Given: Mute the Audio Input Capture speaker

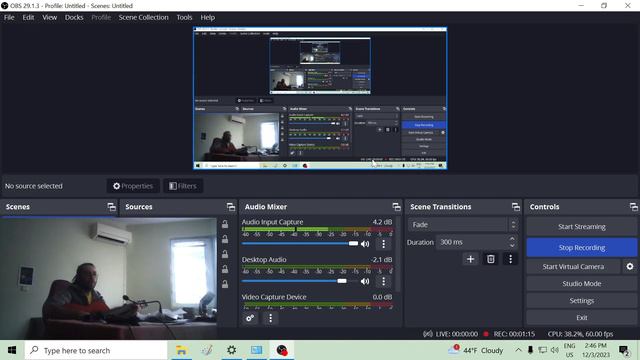Looking at the screenshot, I should [x=365, y=244].
